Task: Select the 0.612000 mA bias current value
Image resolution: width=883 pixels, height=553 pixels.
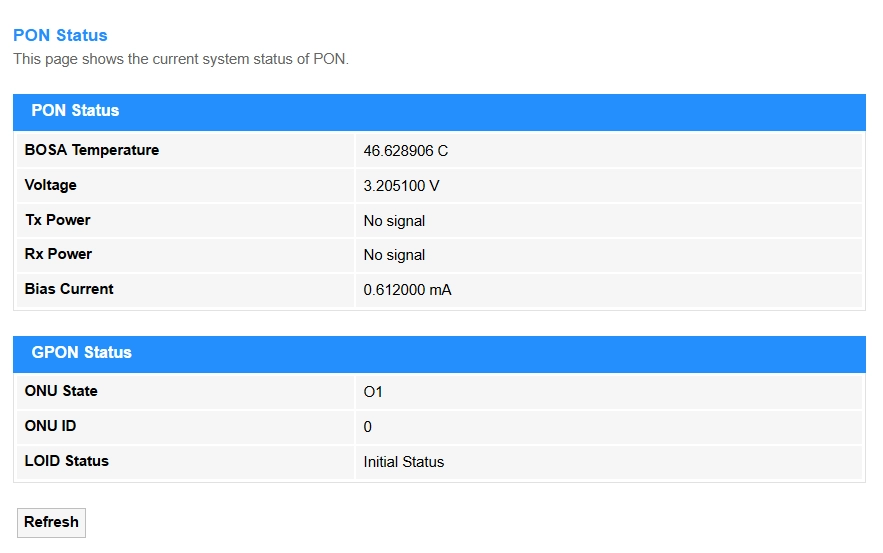Action: point(408,290)
